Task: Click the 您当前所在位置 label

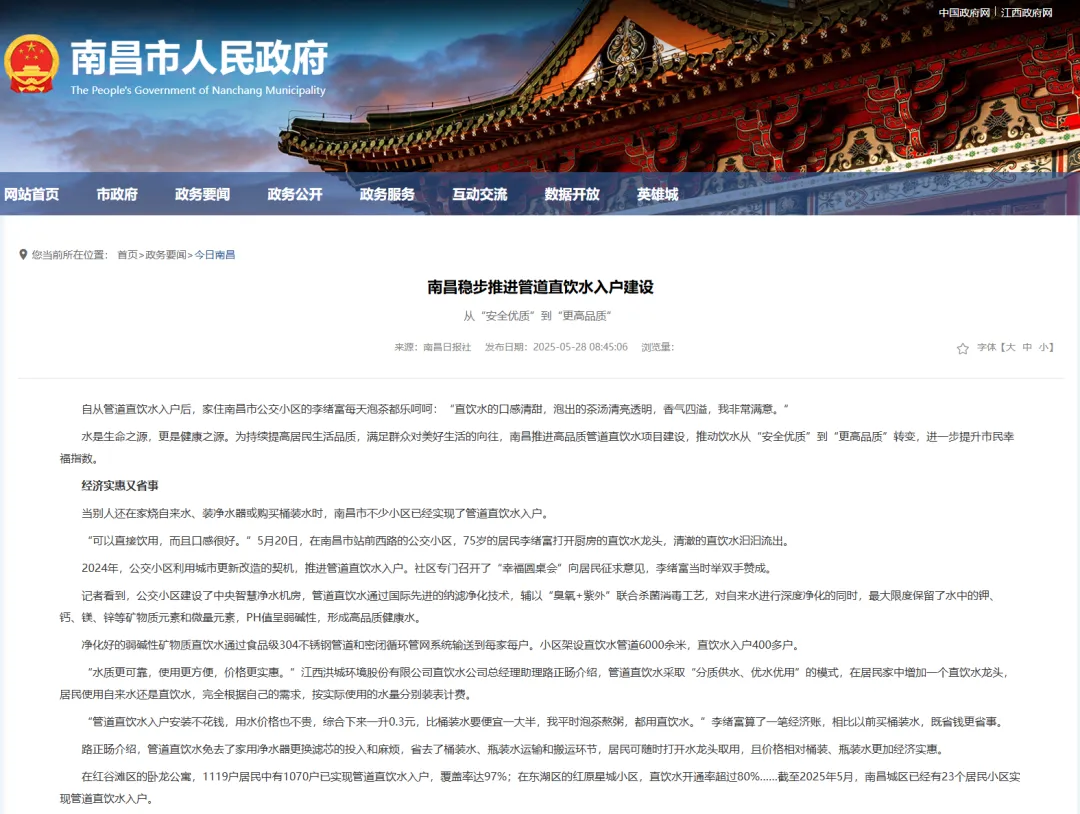Action: tap(70, 255)
